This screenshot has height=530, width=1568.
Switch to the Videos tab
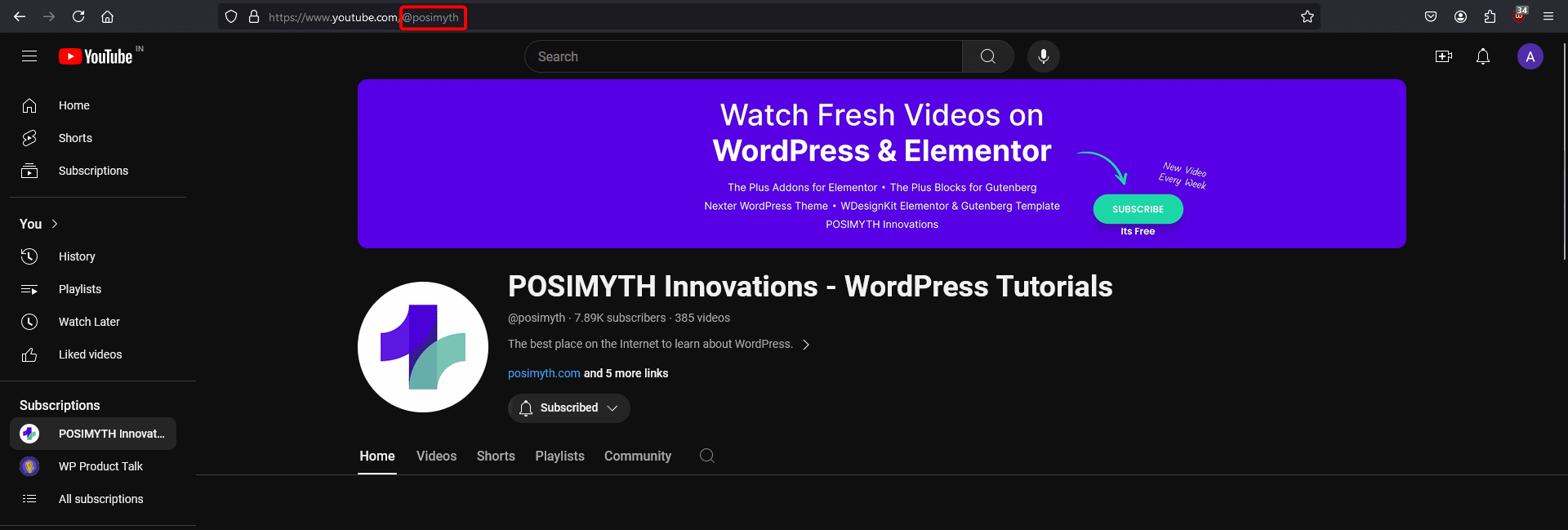click(x=436, y=456)
